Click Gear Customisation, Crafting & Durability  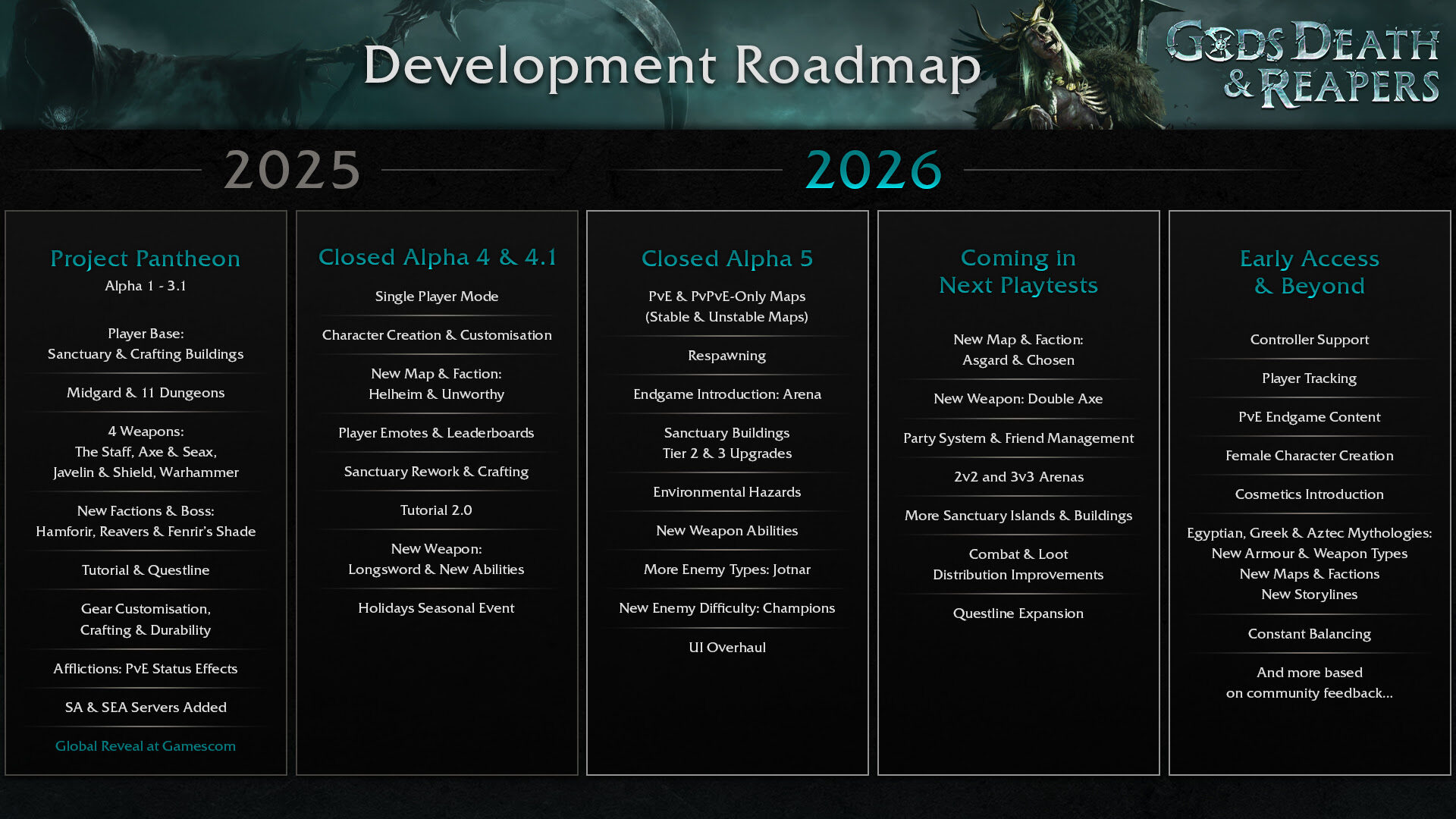click(x=146, y=620)
